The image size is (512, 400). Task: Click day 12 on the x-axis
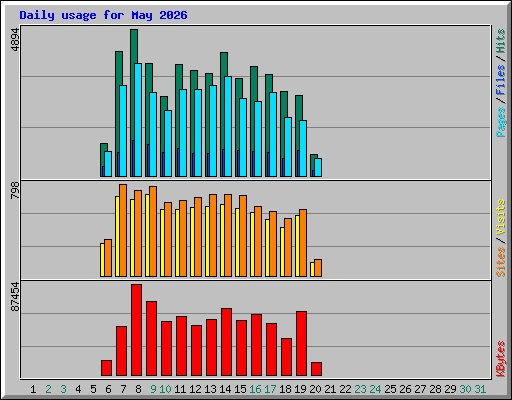coord(195,389)
